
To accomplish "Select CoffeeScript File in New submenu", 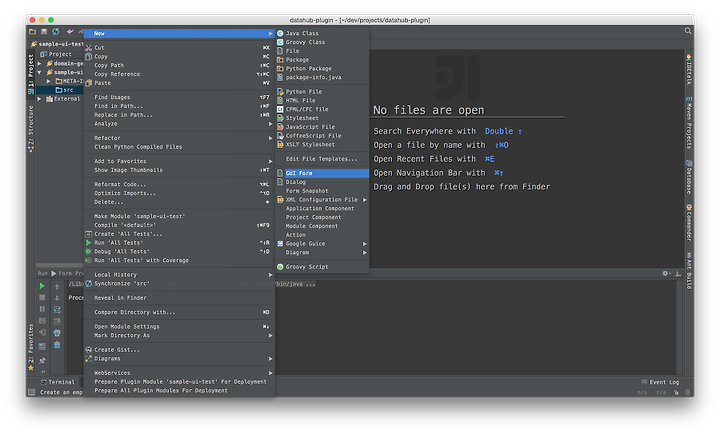I will (x=322, y=135).
